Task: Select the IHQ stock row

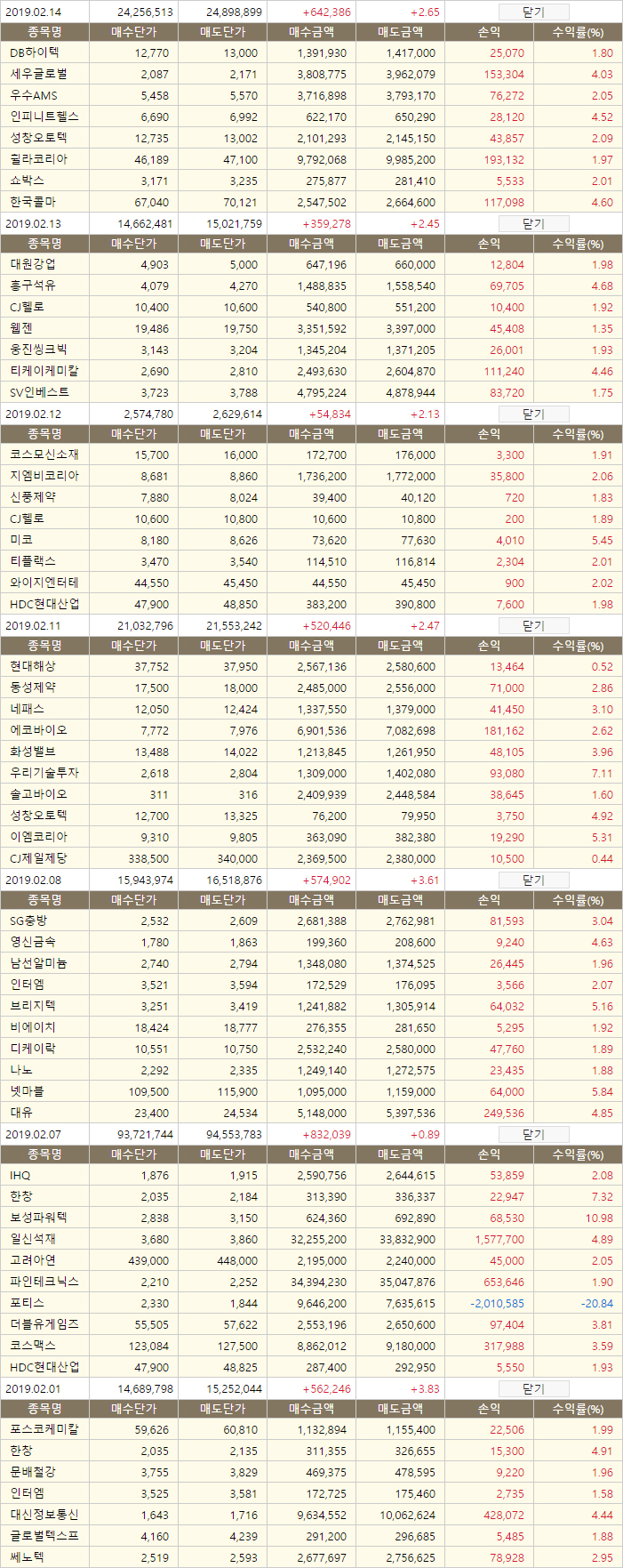Action: pos(20,1176)
